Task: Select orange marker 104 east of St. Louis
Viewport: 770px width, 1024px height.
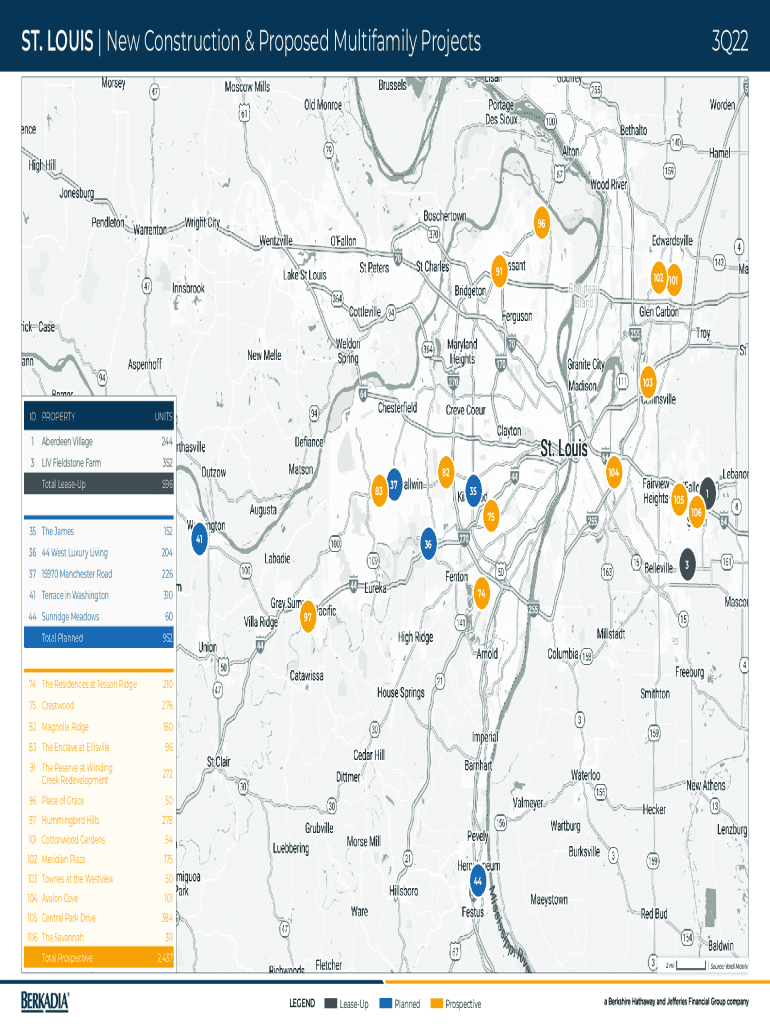Action: [x=614, y=472]
